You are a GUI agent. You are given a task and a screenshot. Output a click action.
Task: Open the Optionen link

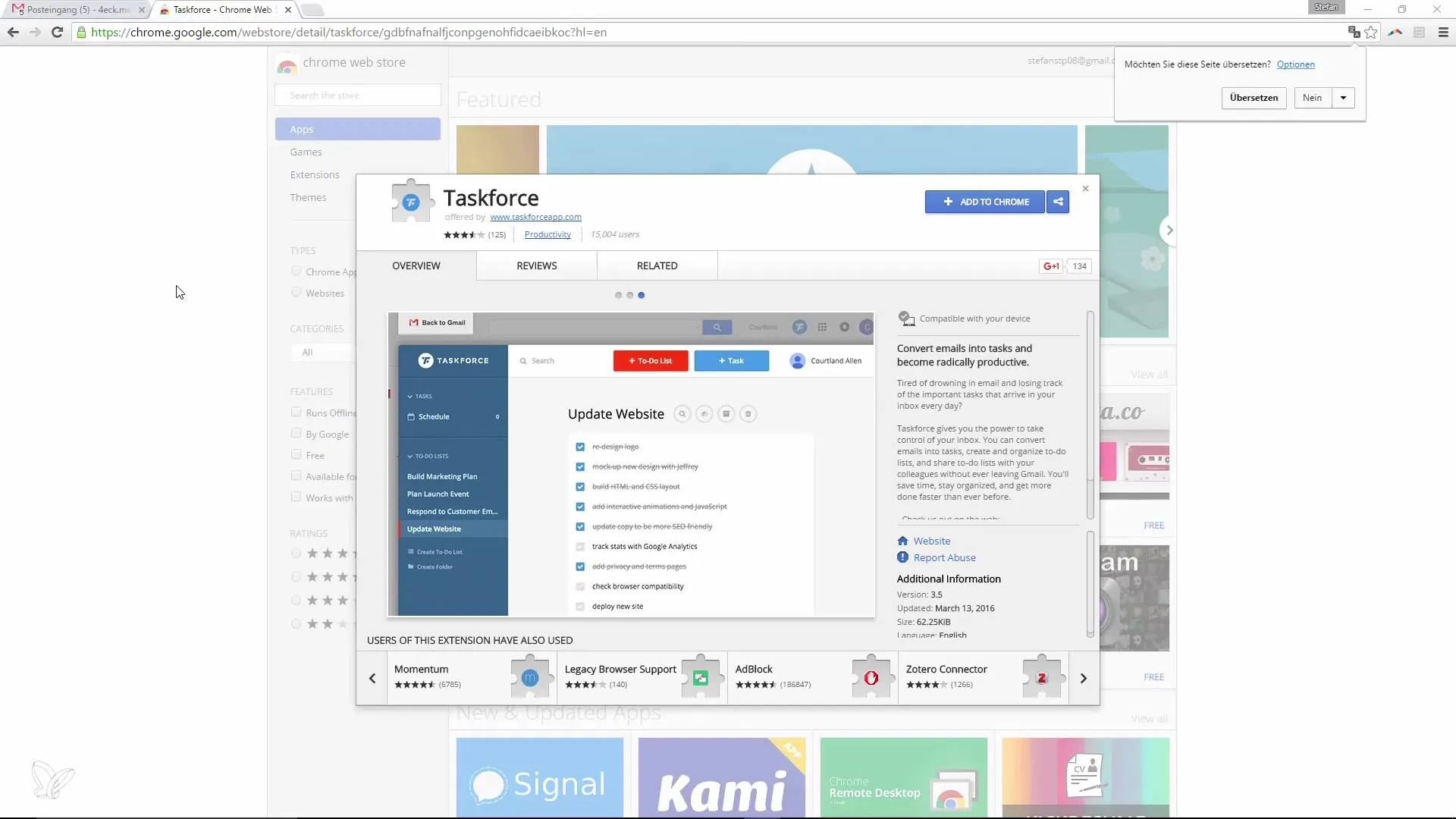[1295, 64]
